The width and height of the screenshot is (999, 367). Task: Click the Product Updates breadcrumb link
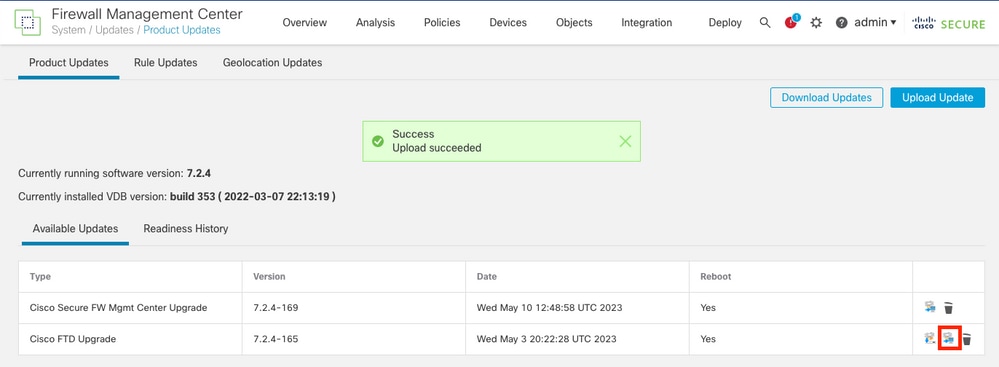pyautogui.click(x=182, y=30)
